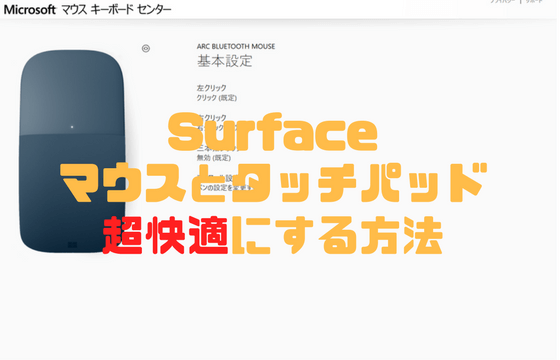Screen dimensions: 560x360
Task: Click the large orange Surface title text
Action: (x=272, y=132)
